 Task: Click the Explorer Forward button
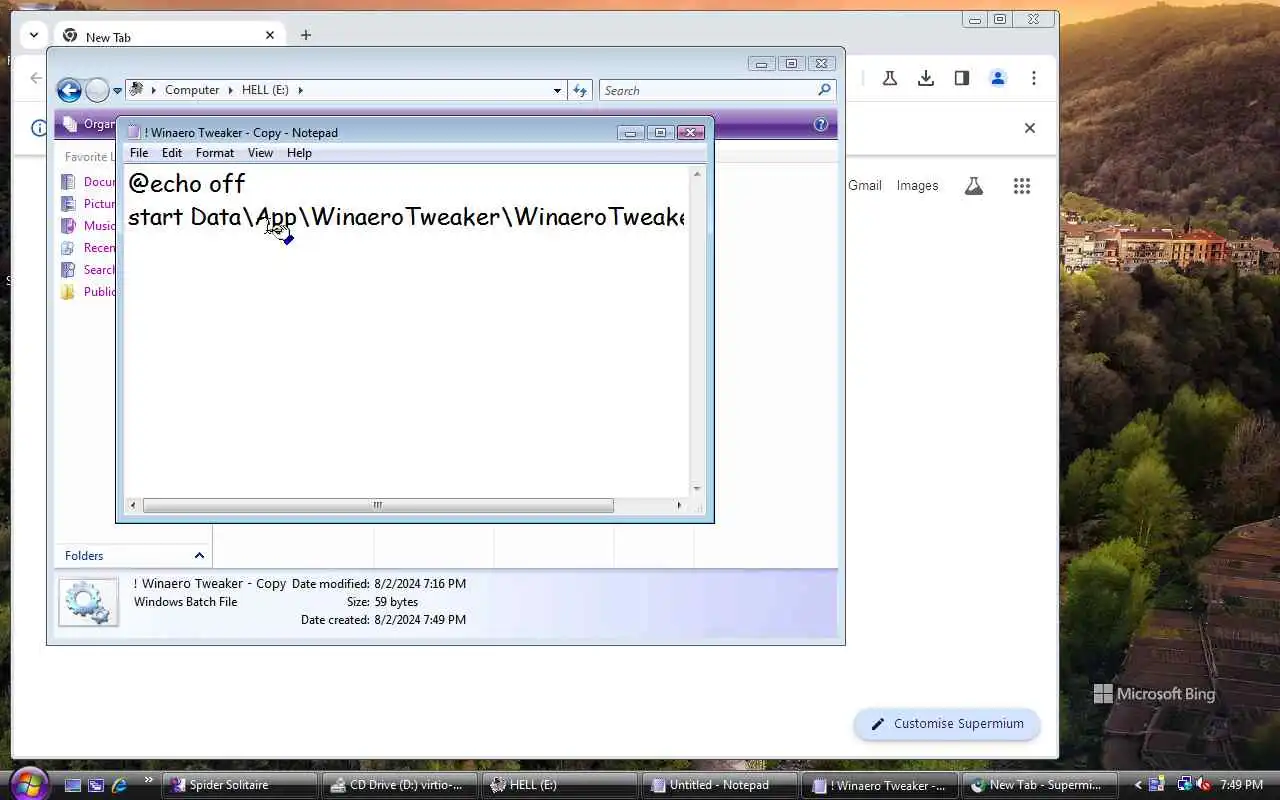(97, 91)
